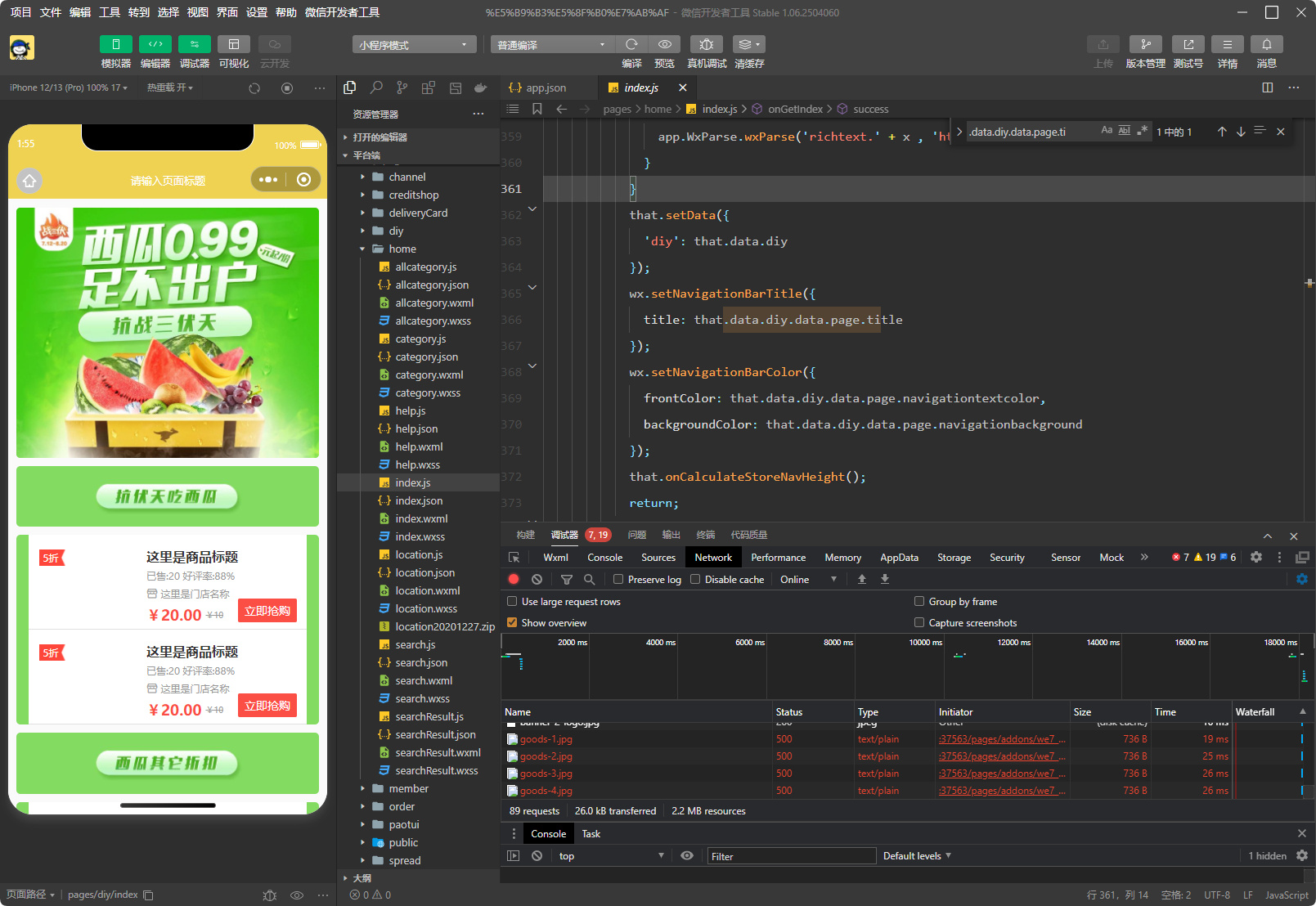This screenshot has height=906, width=1316.
Task: Enable the Preserve log checkbox
Action: tap(619, 579)
